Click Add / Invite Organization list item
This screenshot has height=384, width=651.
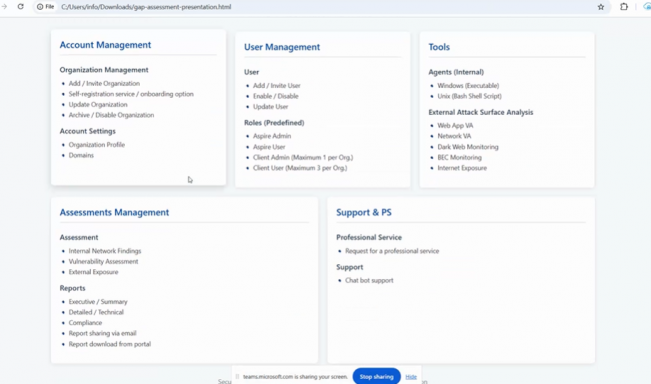[104, 83]
